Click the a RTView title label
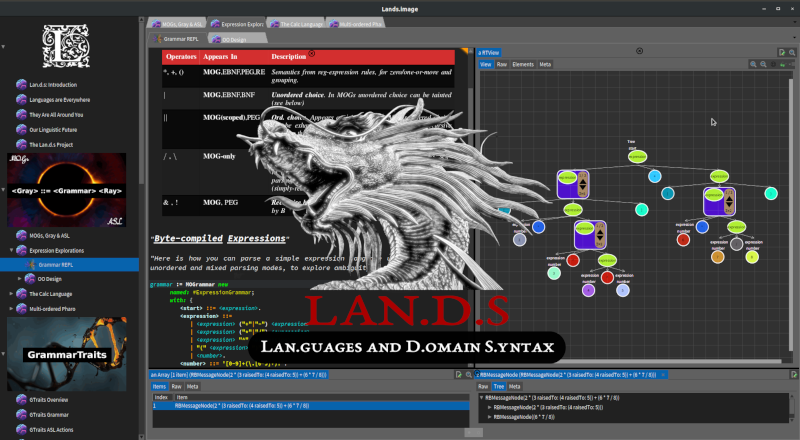Viewport: 800px width, 440px height. point(489,52)
